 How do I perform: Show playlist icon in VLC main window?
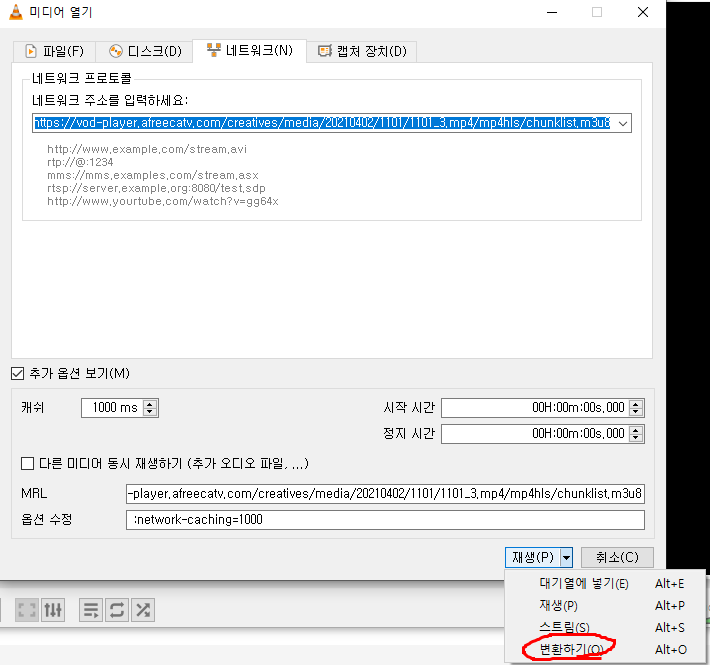pos(91,610)
